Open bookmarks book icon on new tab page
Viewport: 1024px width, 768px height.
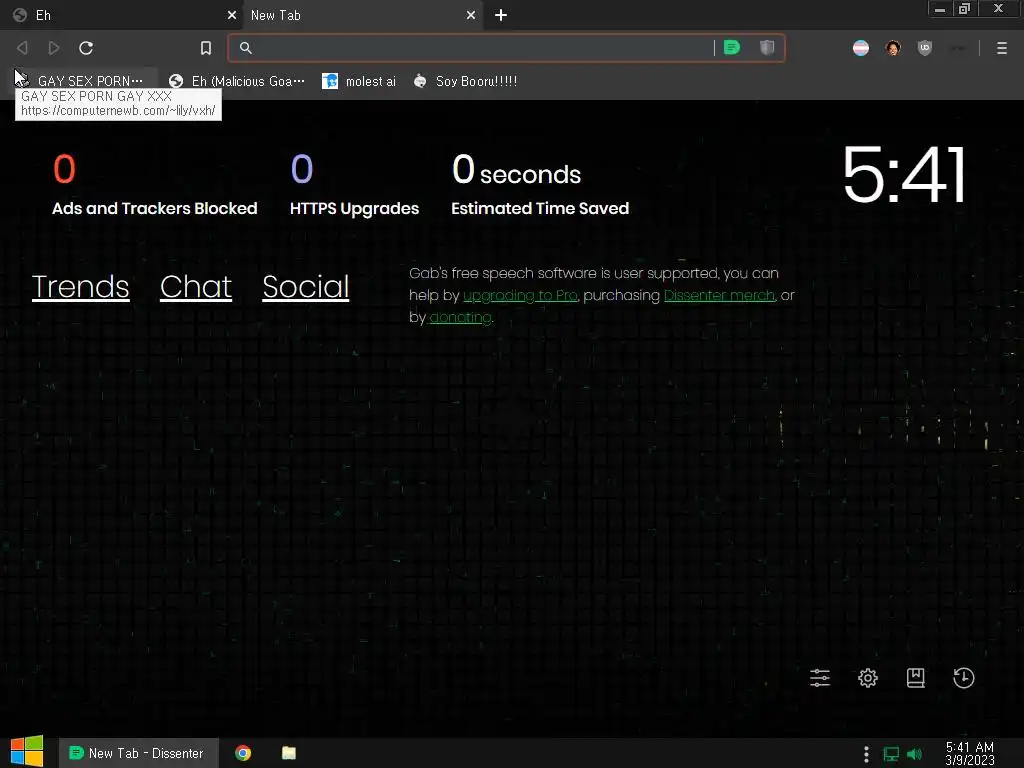pos(916,678)
